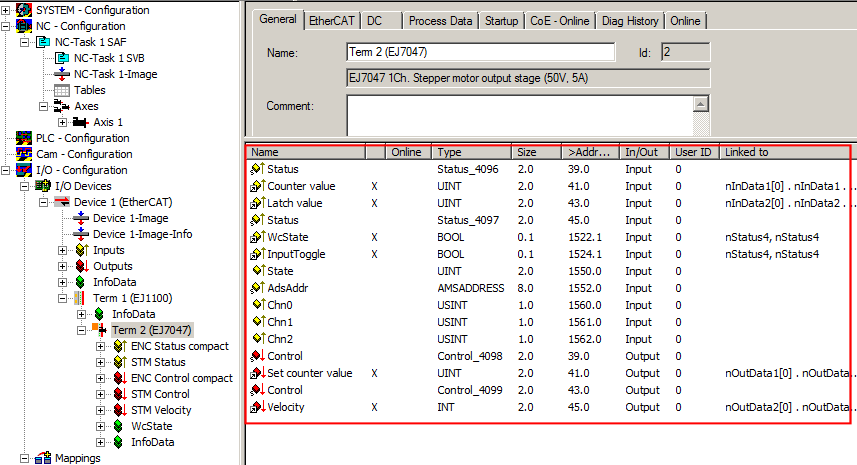
Task: Open the CoE - Online tab
Action: click(x=560, y=21)
